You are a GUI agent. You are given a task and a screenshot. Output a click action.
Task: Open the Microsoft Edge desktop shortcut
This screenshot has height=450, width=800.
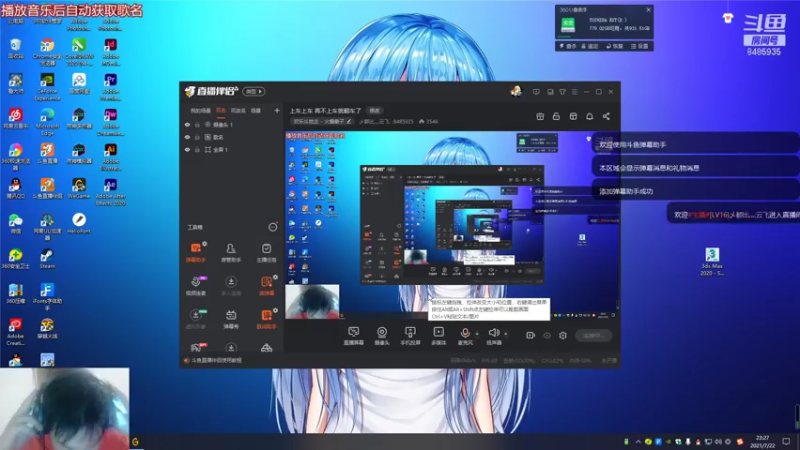point(47,121)
